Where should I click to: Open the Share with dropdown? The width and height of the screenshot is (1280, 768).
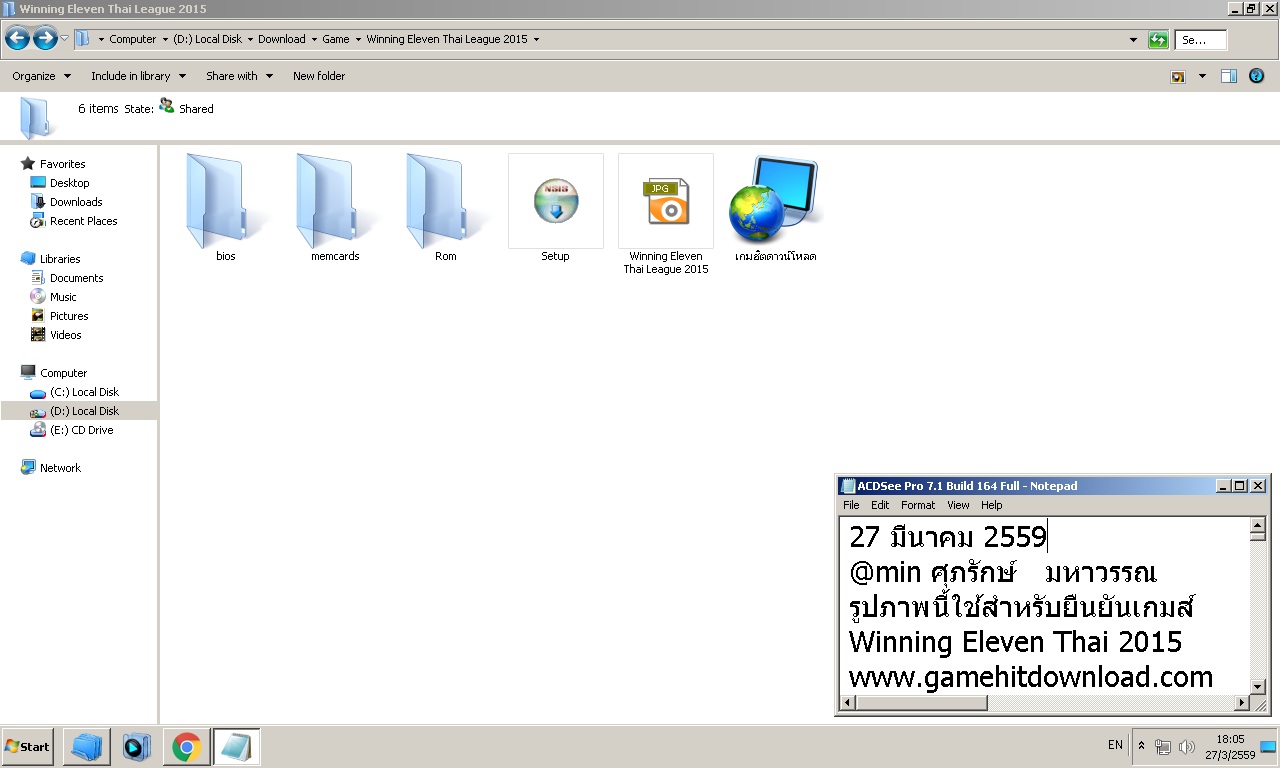(239, 76)
